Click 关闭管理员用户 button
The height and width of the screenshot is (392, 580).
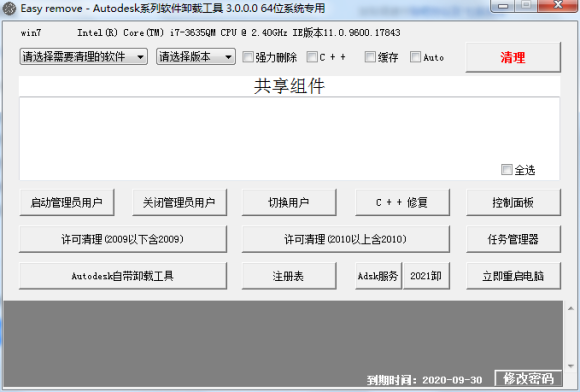click(179, 202)
